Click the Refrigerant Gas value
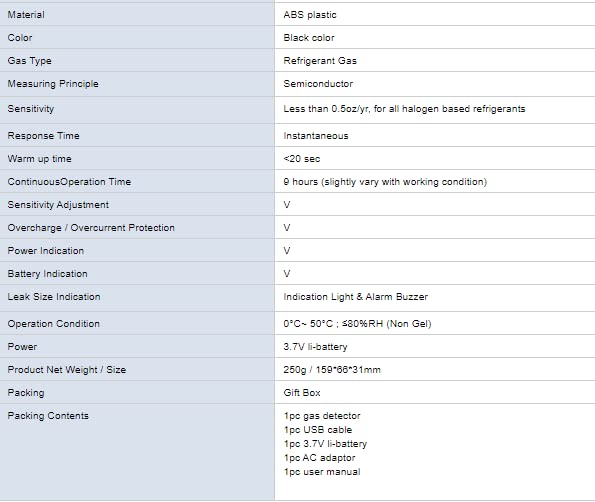595x502 pixels. pyautogui.click(x=320, y=61)
